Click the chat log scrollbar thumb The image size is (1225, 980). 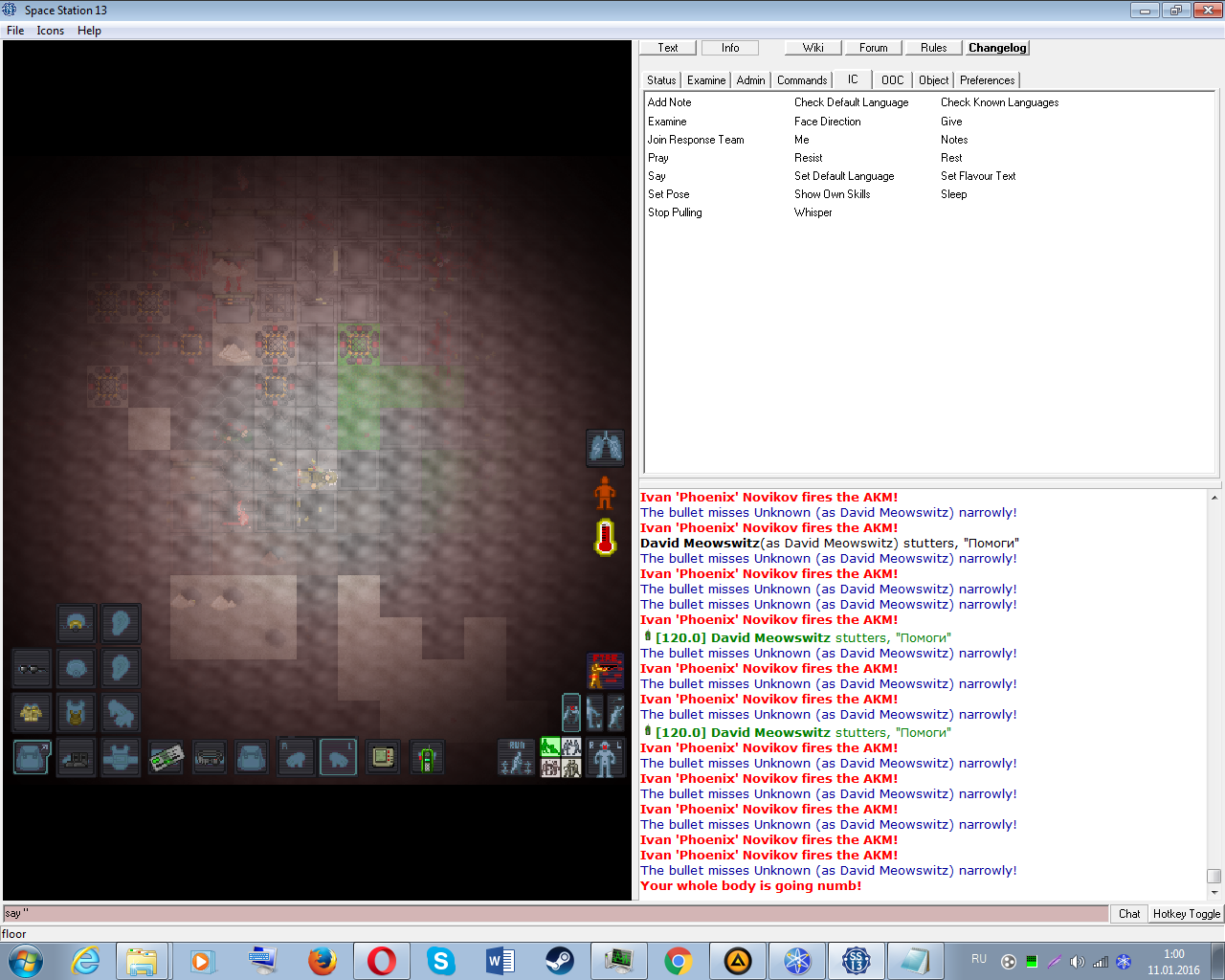[x=1214, y=877]
